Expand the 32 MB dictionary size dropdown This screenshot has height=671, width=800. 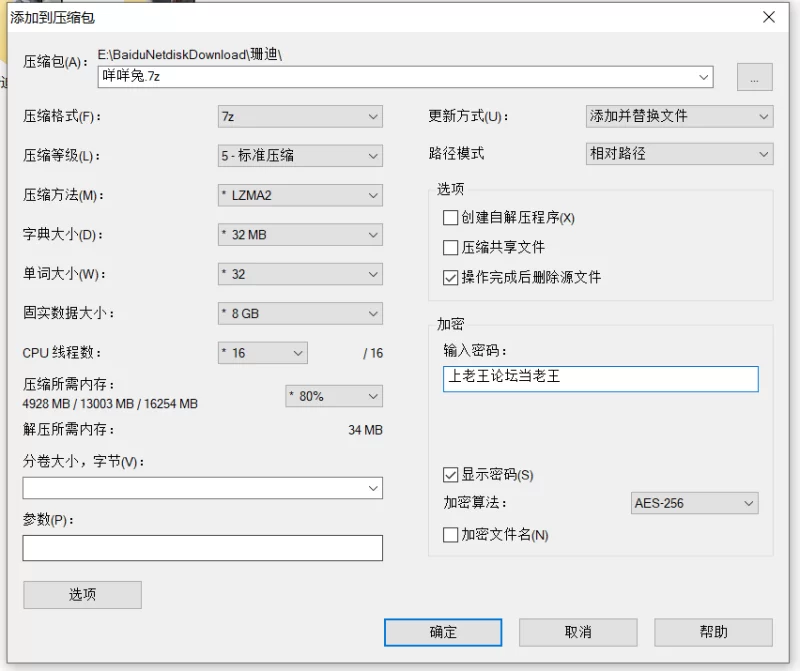click(300, 235)
